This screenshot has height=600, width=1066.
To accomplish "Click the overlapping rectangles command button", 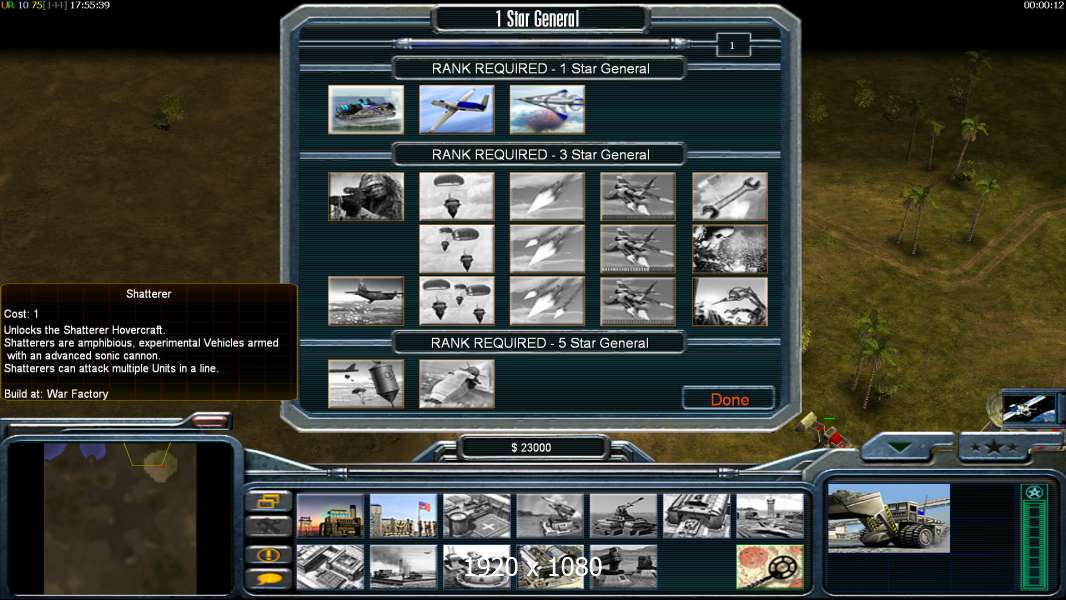I will pyautogui.click(x=269, y=501).
